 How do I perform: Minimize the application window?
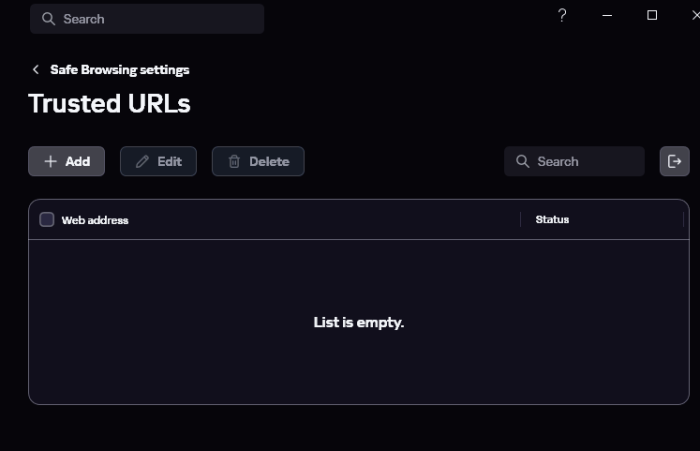pyautogui.click(x=607, y=15)
